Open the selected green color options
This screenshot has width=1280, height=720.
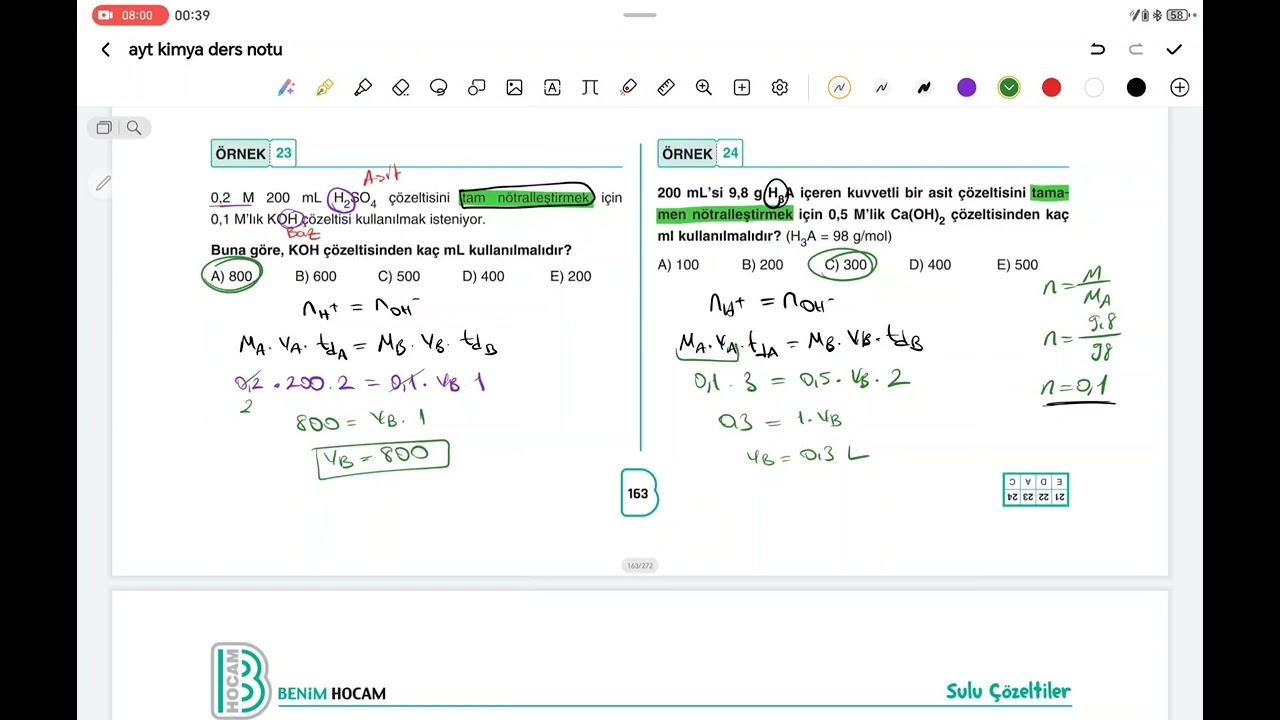tap(1009, 88)
